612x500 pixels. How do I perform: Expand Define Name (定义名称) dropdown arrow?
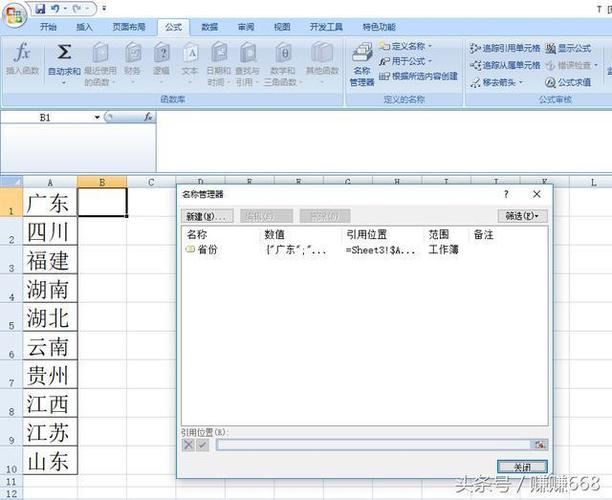tap(430, 46)
